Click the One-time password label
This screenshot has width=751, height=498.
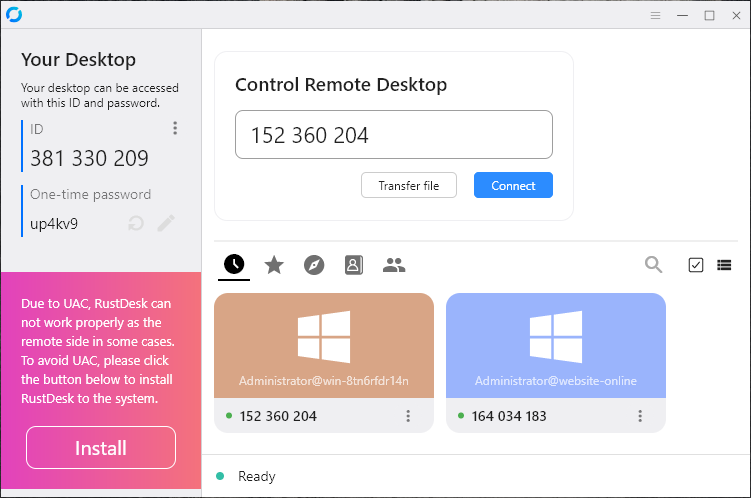click(x=91, y=194)
